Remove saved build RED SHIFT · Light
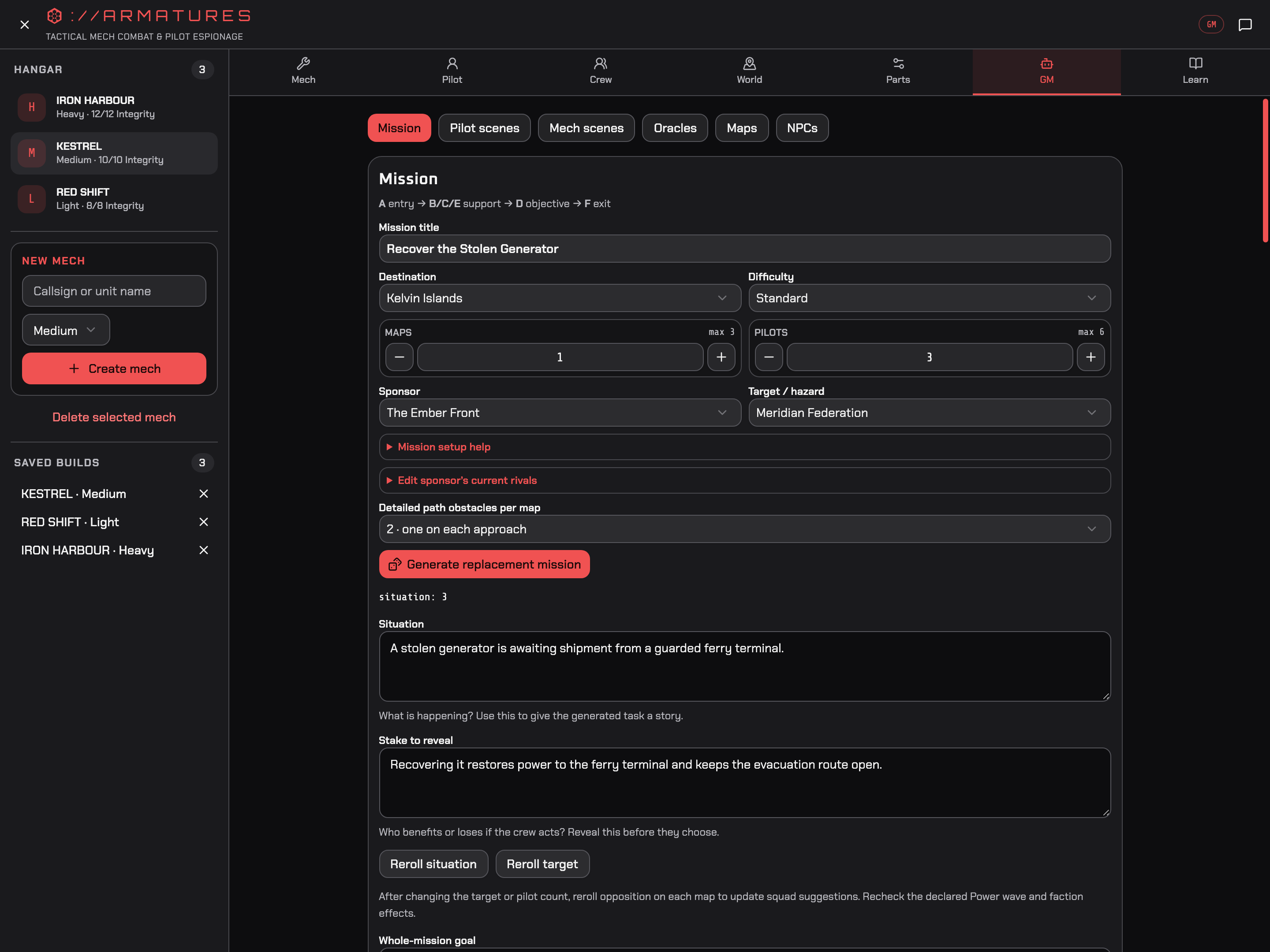The width and height of the screenshot is (1270, 952). pyautogui.click(x=203, y=522)
